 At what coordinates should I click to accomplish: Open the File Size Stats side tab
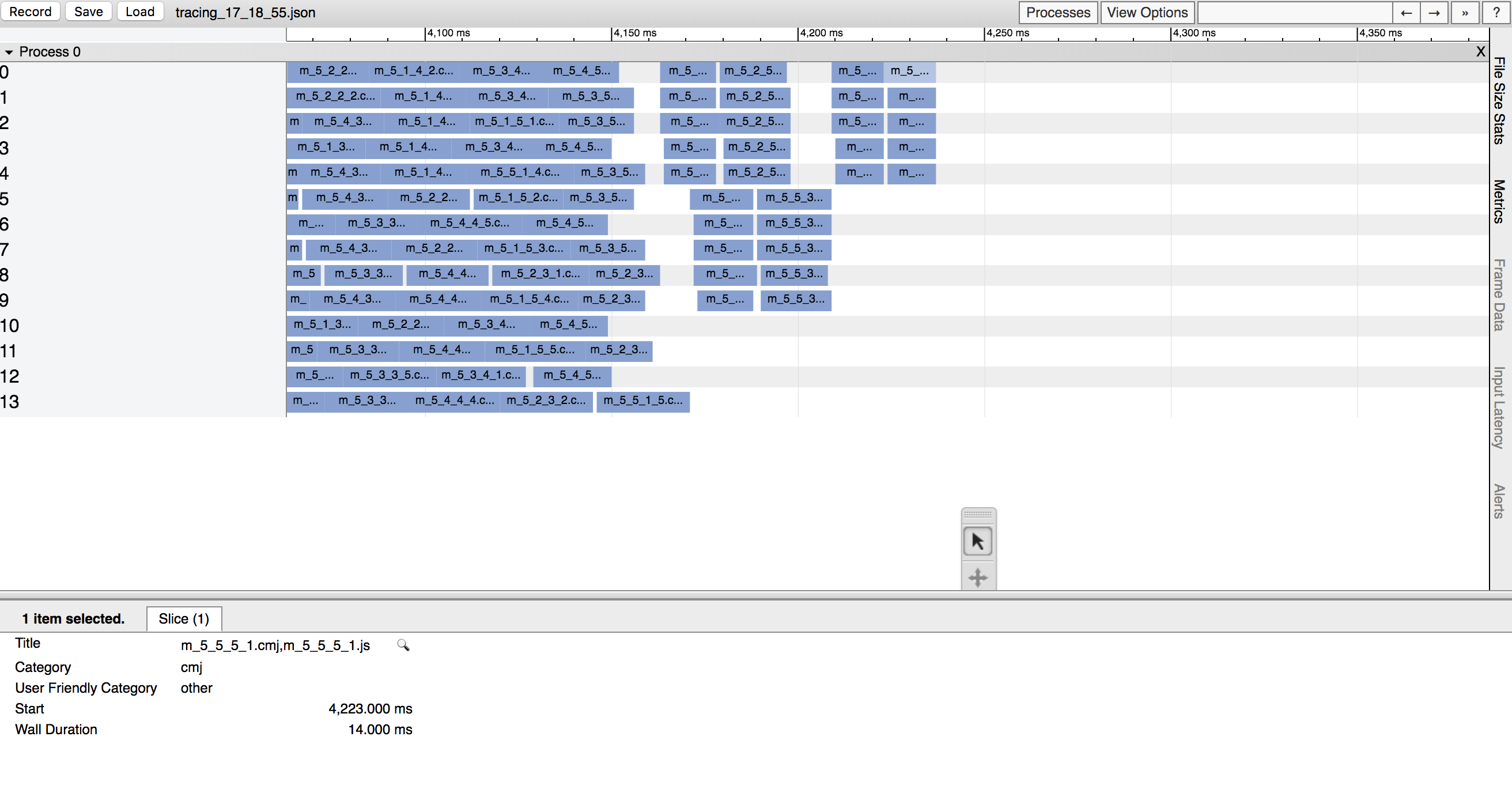1499,100
